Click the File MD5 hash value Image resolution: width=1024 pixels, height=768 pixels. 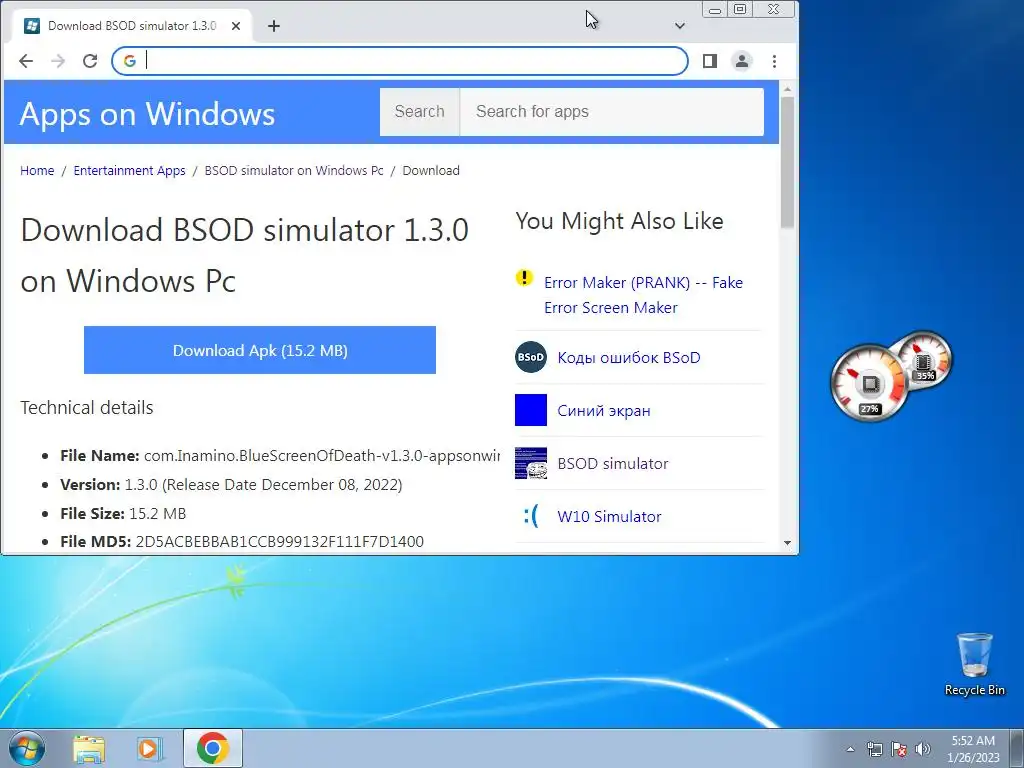[x=280, y=541]
